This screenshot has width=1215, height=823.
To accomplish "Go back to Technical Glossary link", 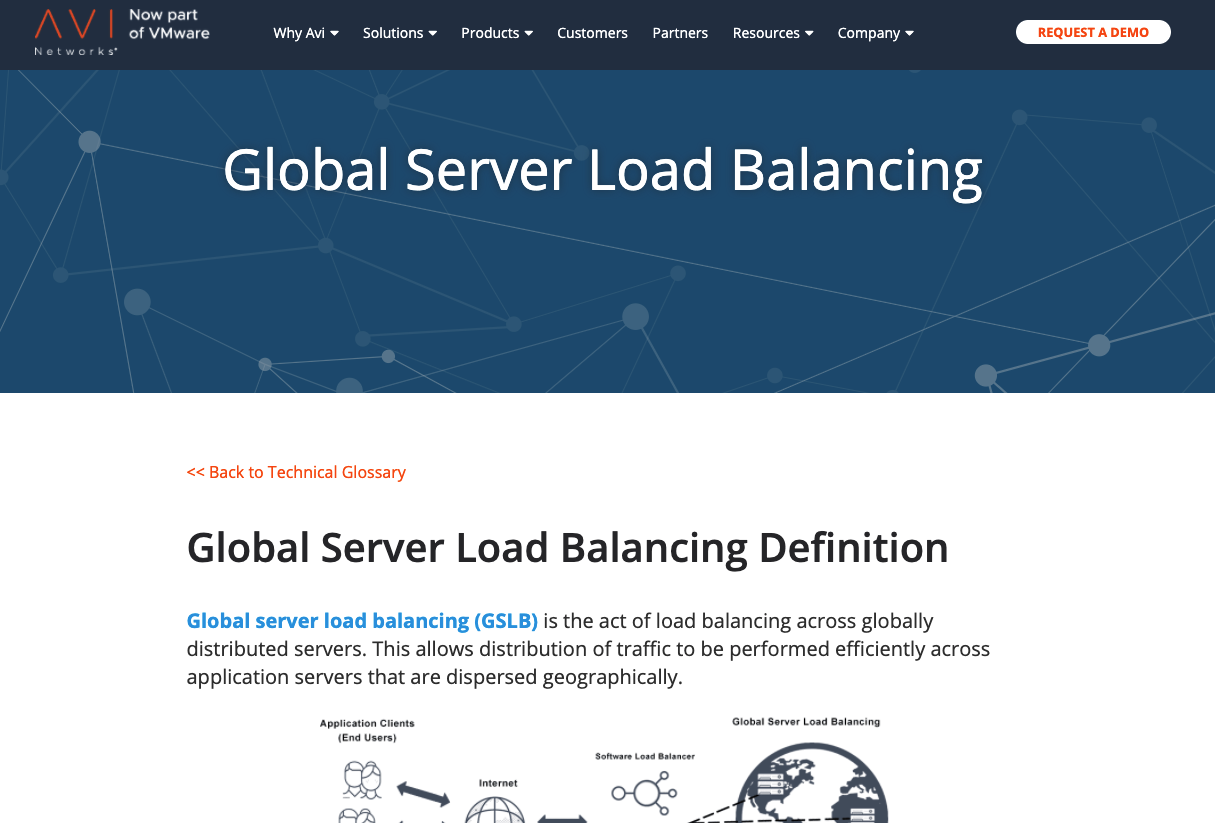I will 296,472.
